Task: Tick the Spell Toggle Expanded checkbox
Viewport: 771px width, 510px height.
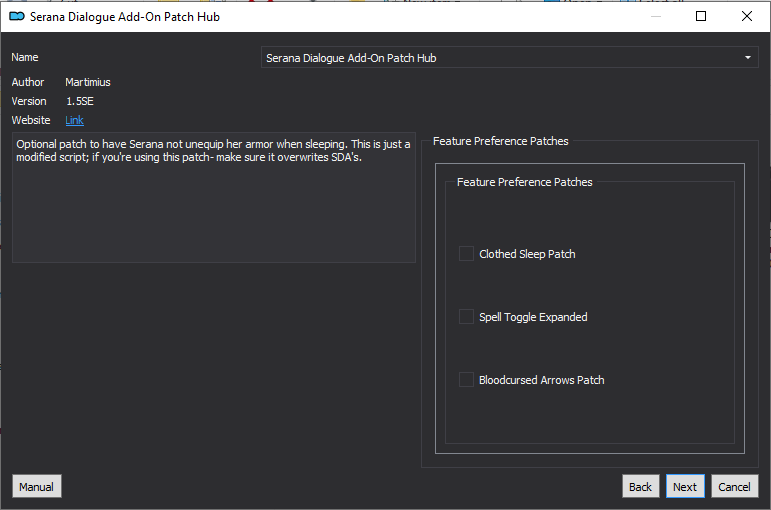Action: [466, 317]
